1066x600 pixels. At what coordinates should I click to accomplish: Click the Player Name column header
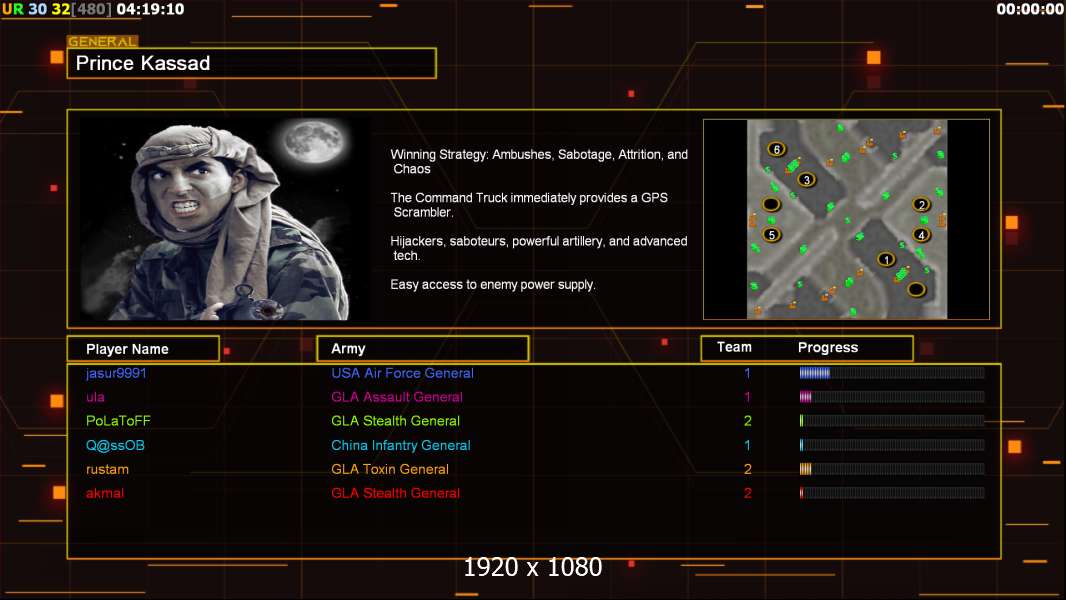pyautogui.click(x=143, y=349)
